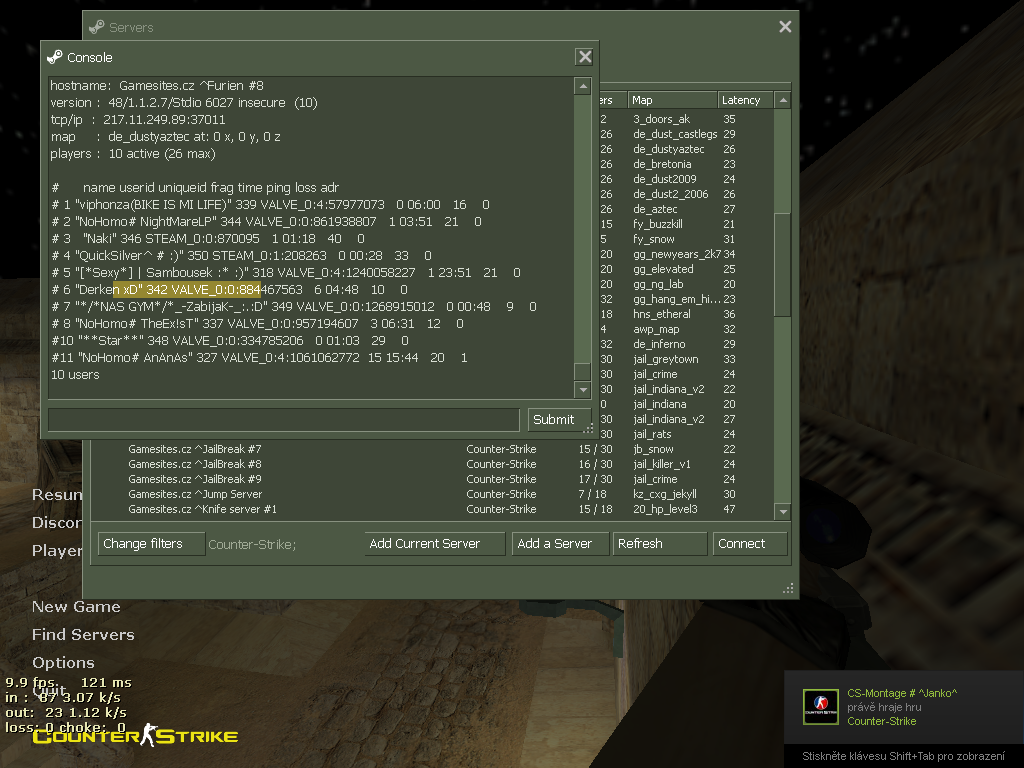Add Current Server to favorites
This screenshot has height=768, width=1024.
434,543
